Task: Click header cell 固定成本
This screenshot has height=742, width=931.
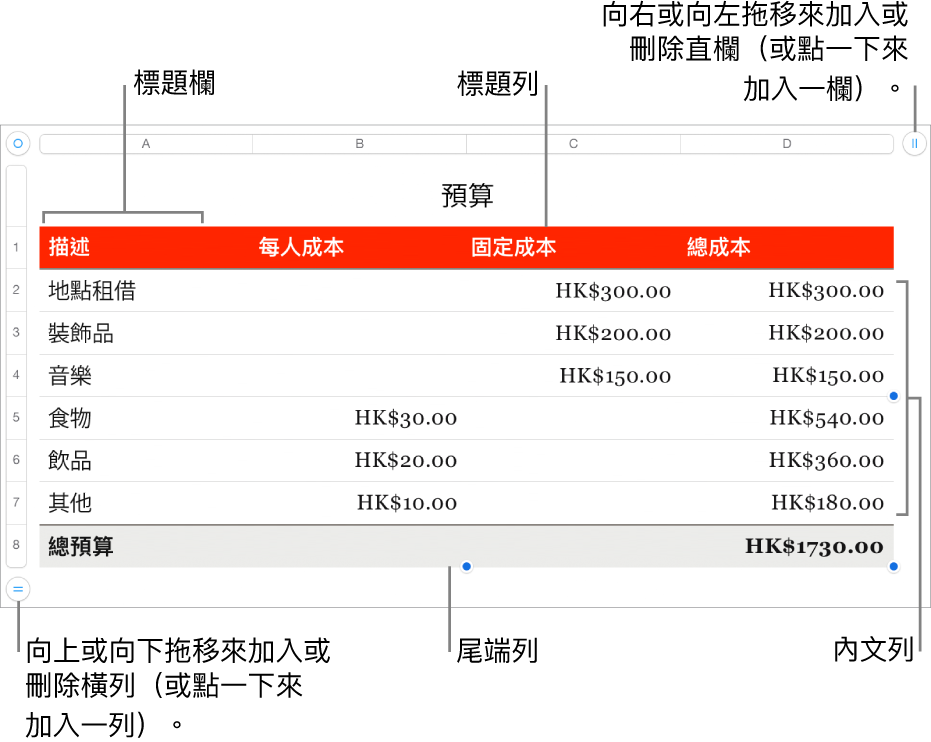Action: 574,248
